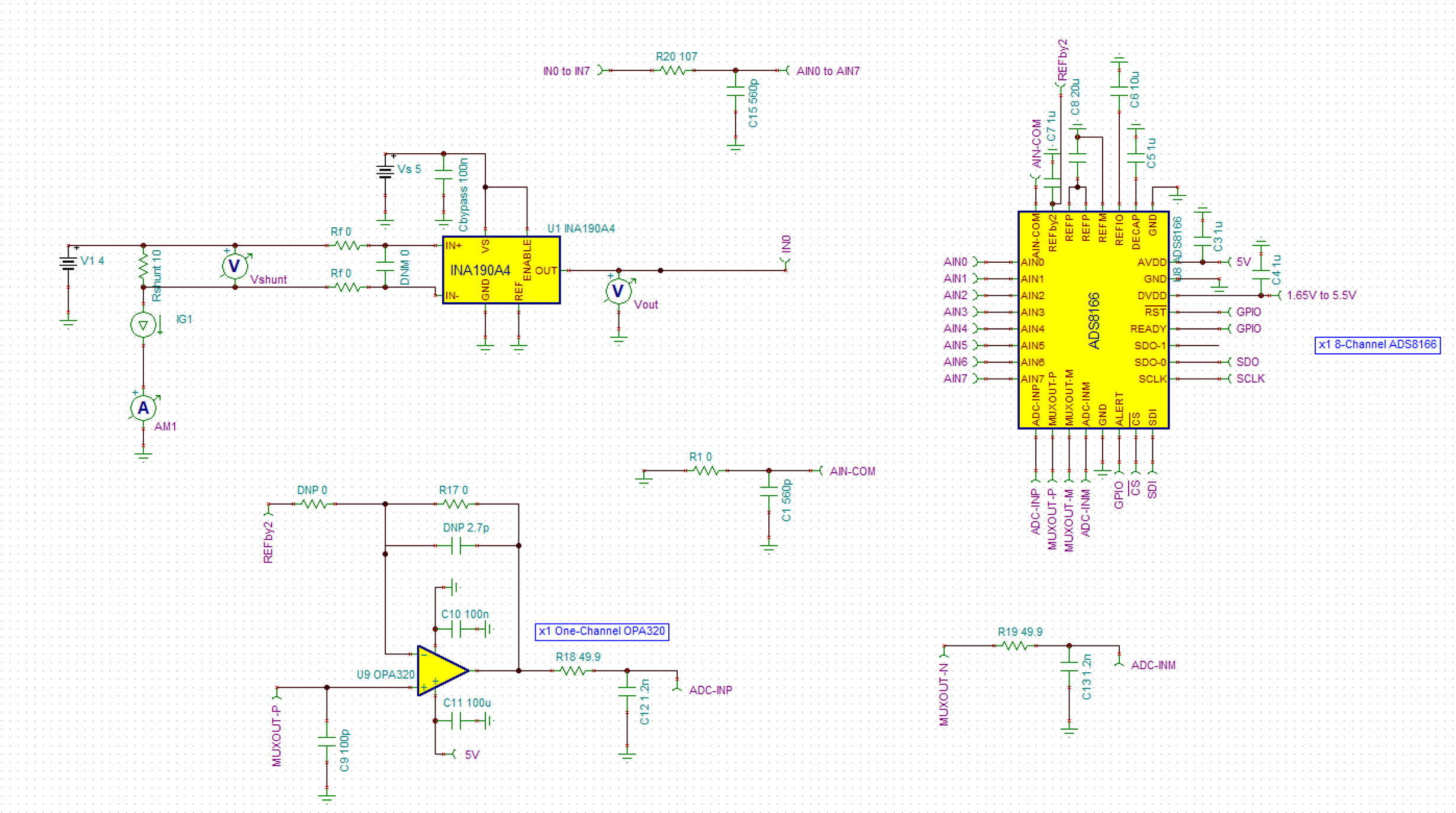Click the 'AIN-COM' label near R1

tap(852, 471)
